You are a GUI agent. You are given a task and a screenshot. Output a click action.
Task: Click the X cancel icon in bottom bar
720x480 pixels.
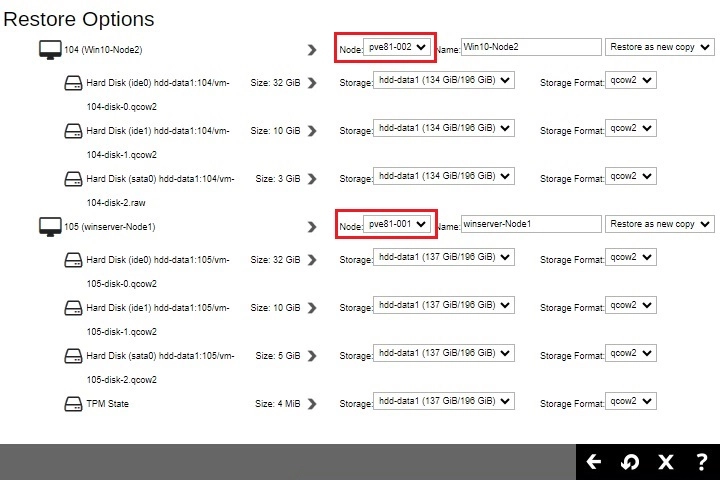[x=665, y=462]
